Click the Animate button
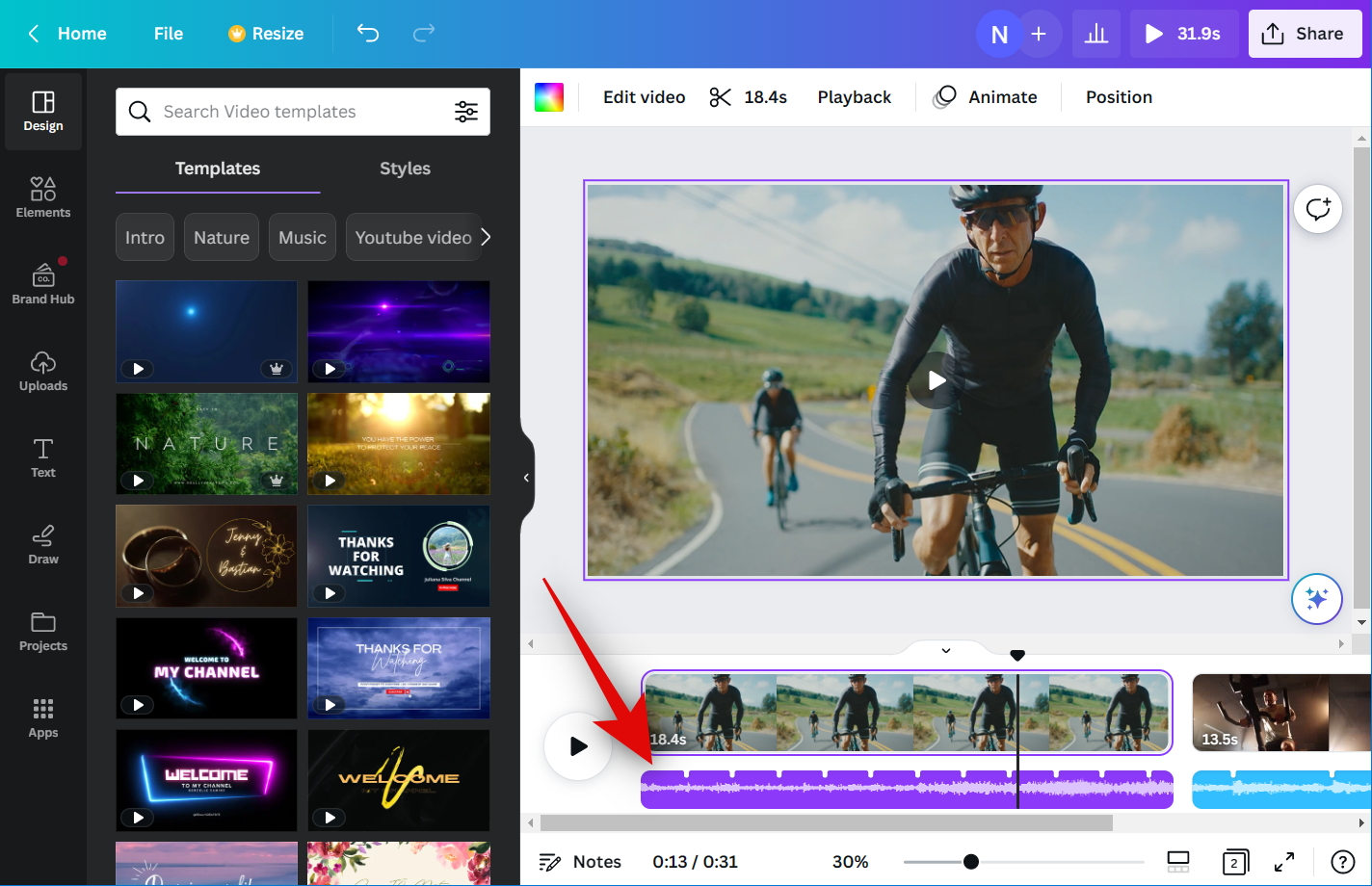This screenshot has height=886, width=1372. point(986,97)
